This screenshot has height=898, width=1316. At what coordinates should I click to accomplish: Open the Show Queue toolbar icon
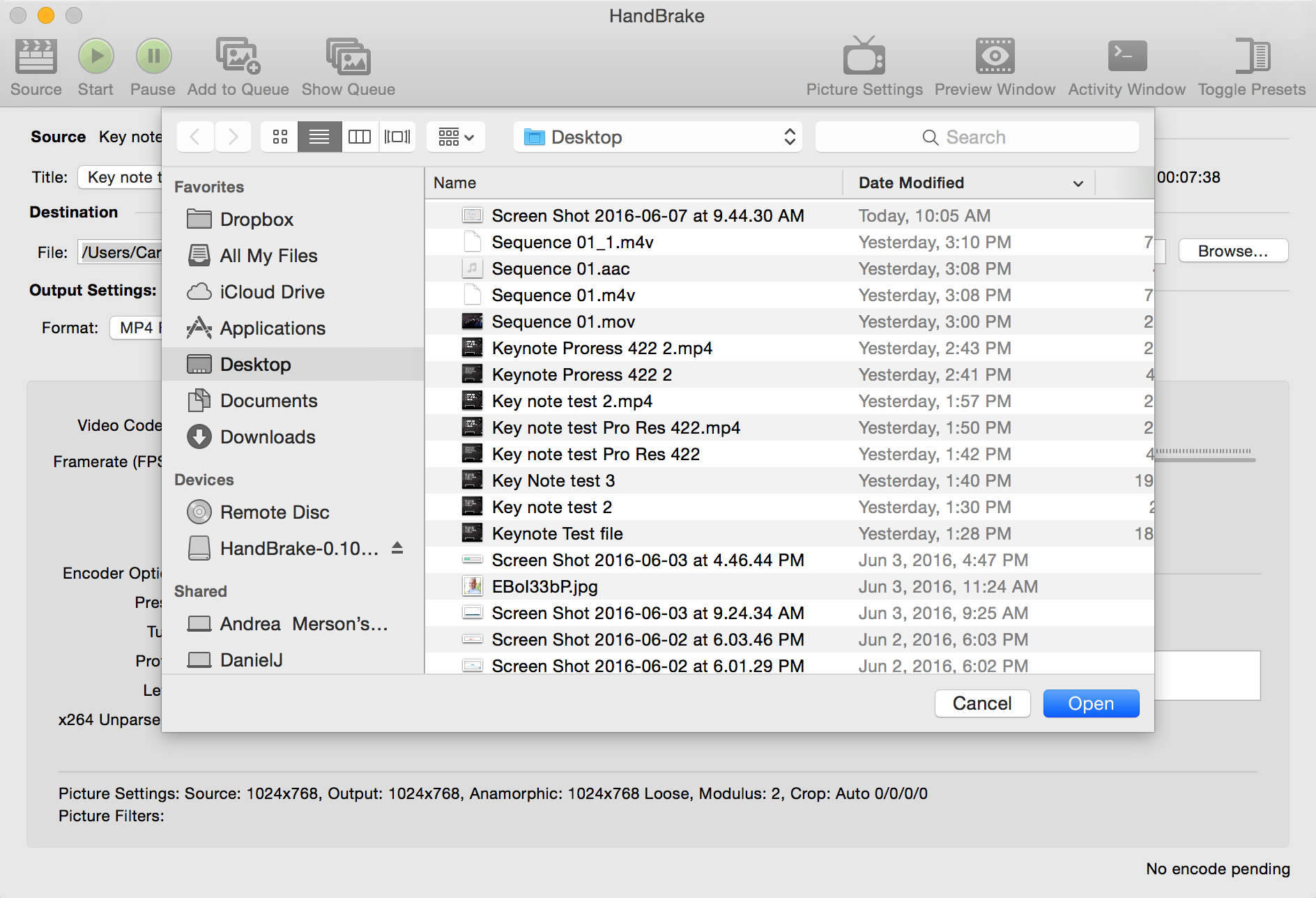click(348, 56)
